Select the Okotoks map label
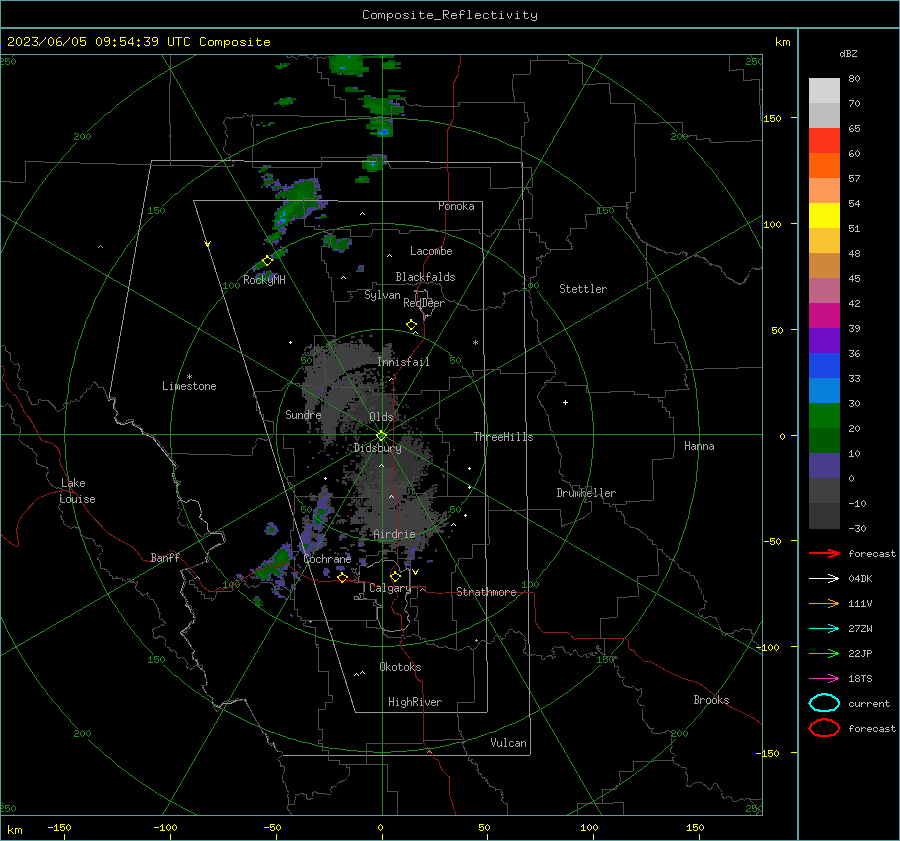Screen dimensions: 900x841 click(x=400, y=667)
